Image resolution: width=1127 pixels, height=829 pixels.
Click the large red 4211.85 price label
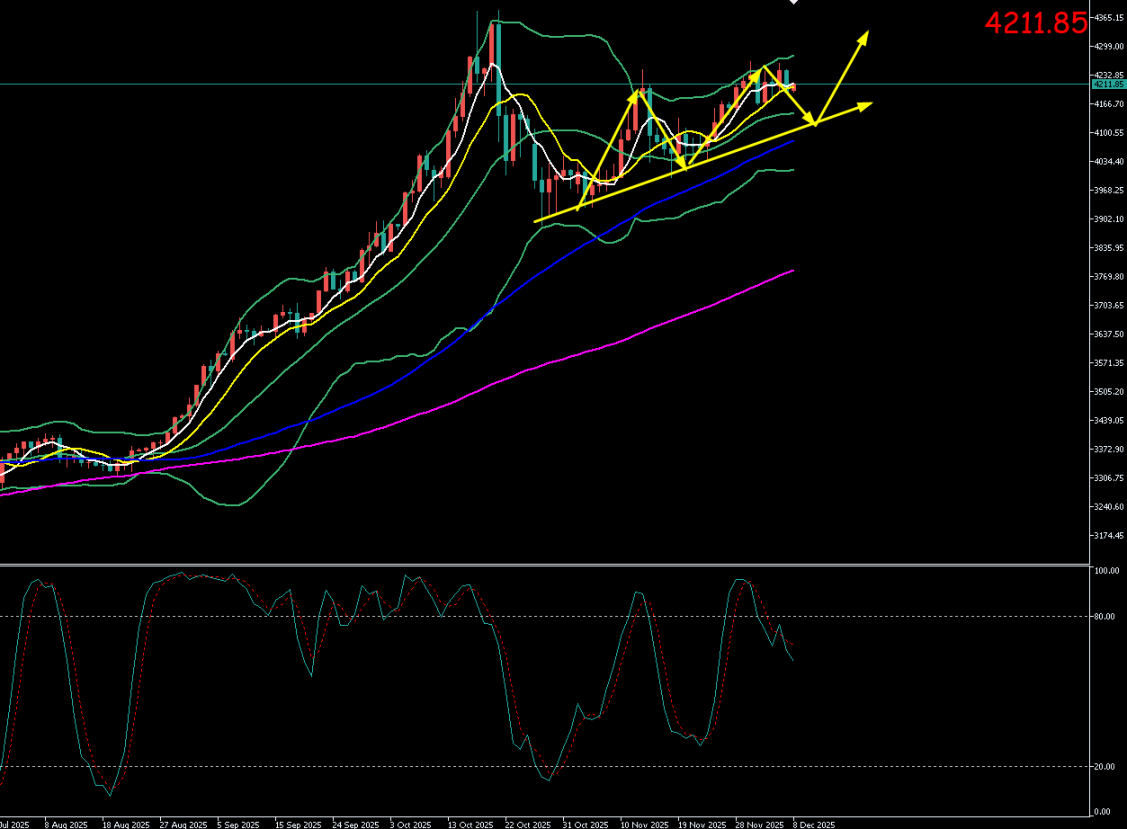(x=1035, y=23)
